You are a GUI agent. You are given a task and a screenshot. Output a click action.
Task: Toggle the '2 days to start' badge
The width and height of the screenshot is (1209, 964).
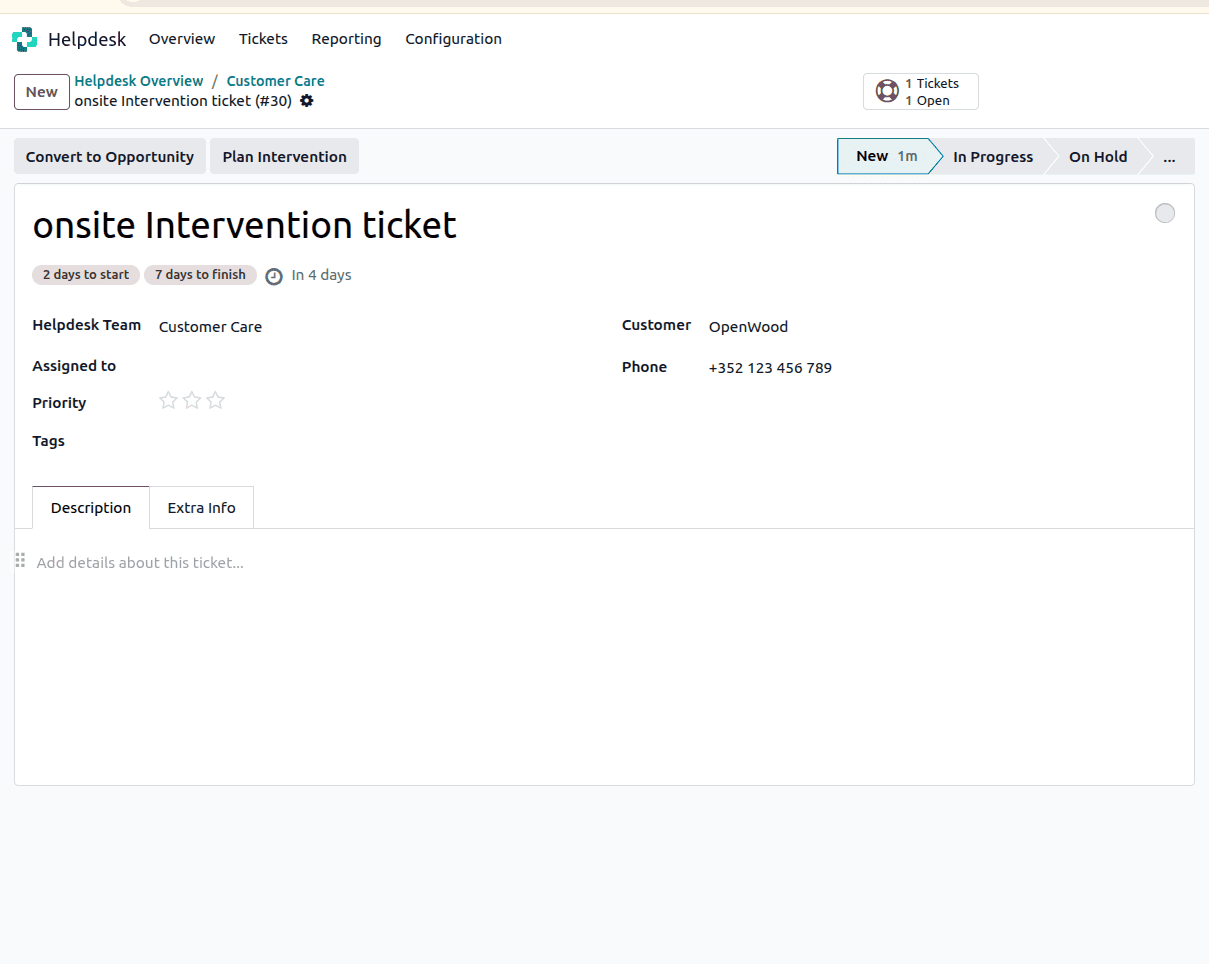(x=85, y=275)
